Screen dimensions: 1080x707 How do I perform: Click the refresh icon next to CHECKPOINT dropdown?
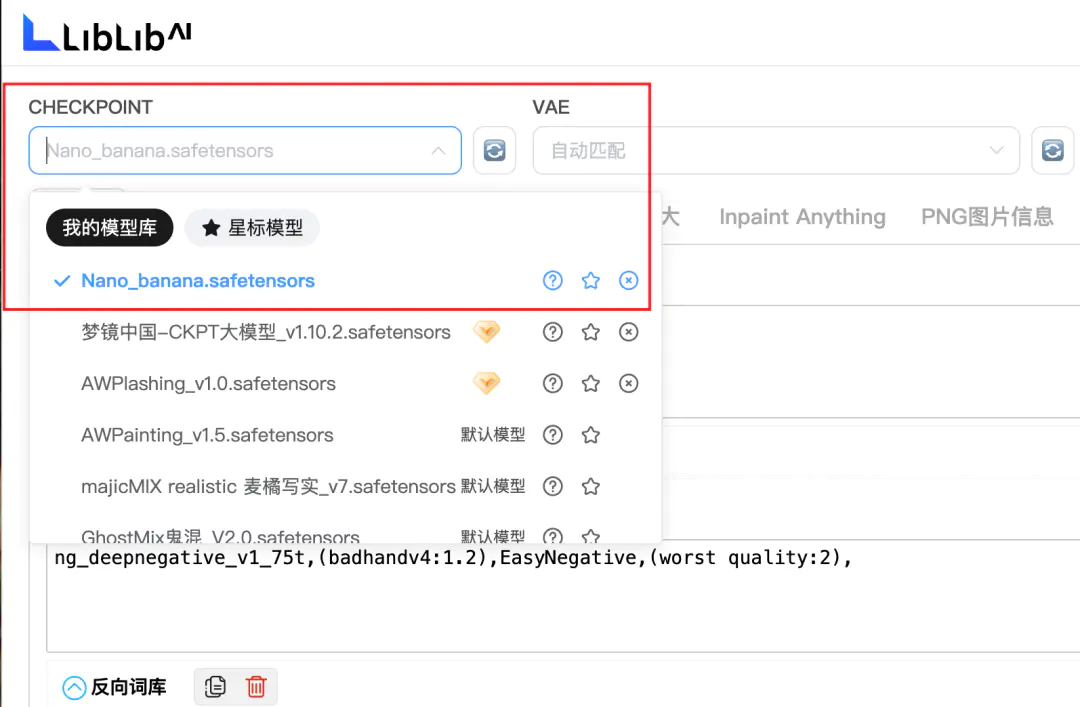point(495,150)
